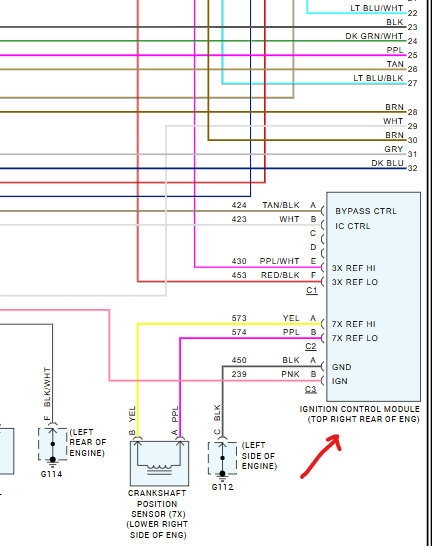Click the LEFT SIDE OF ENGINE note
The height and width of the screenshot is (546, 433).
[259, 456]
